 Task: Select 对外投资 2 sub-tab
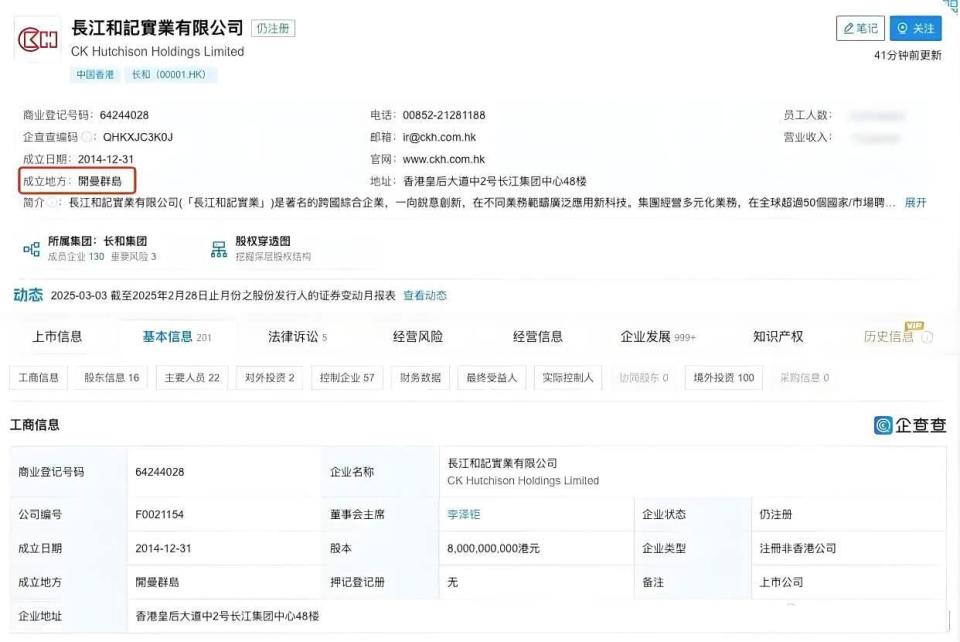(x=270, y=378)
